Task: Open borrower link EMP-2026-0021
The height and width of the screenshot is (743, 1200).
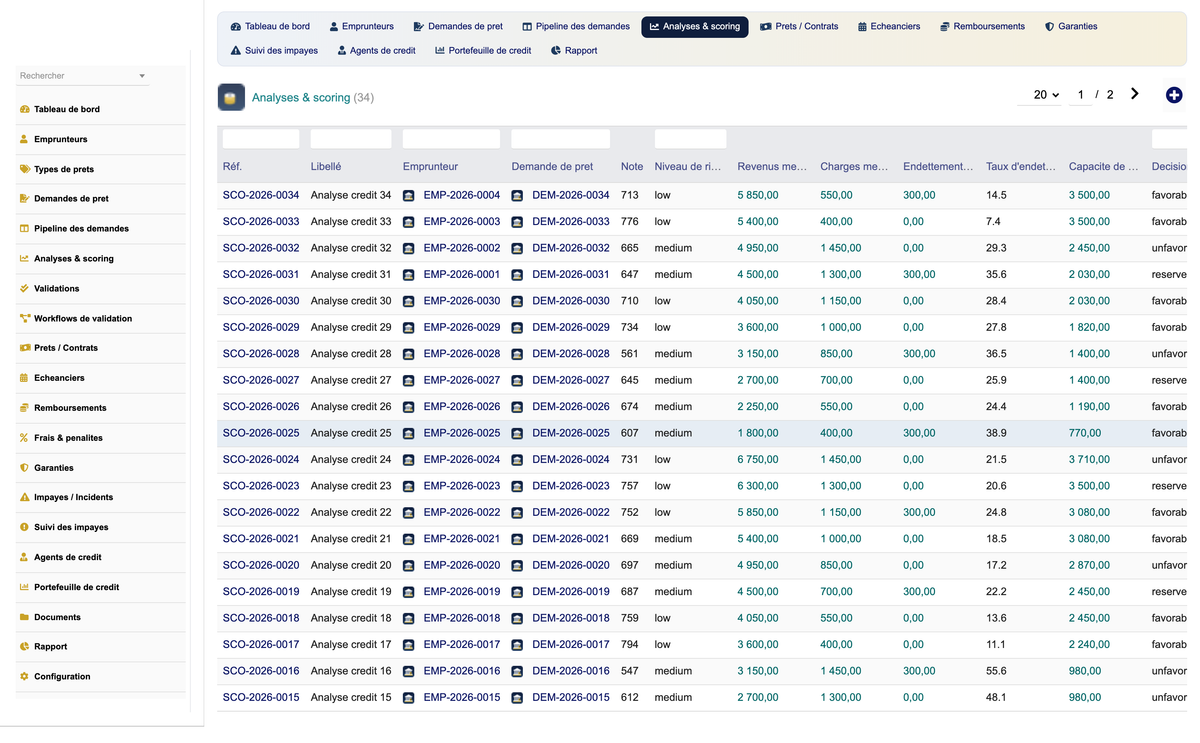Action: pos(462,539)
